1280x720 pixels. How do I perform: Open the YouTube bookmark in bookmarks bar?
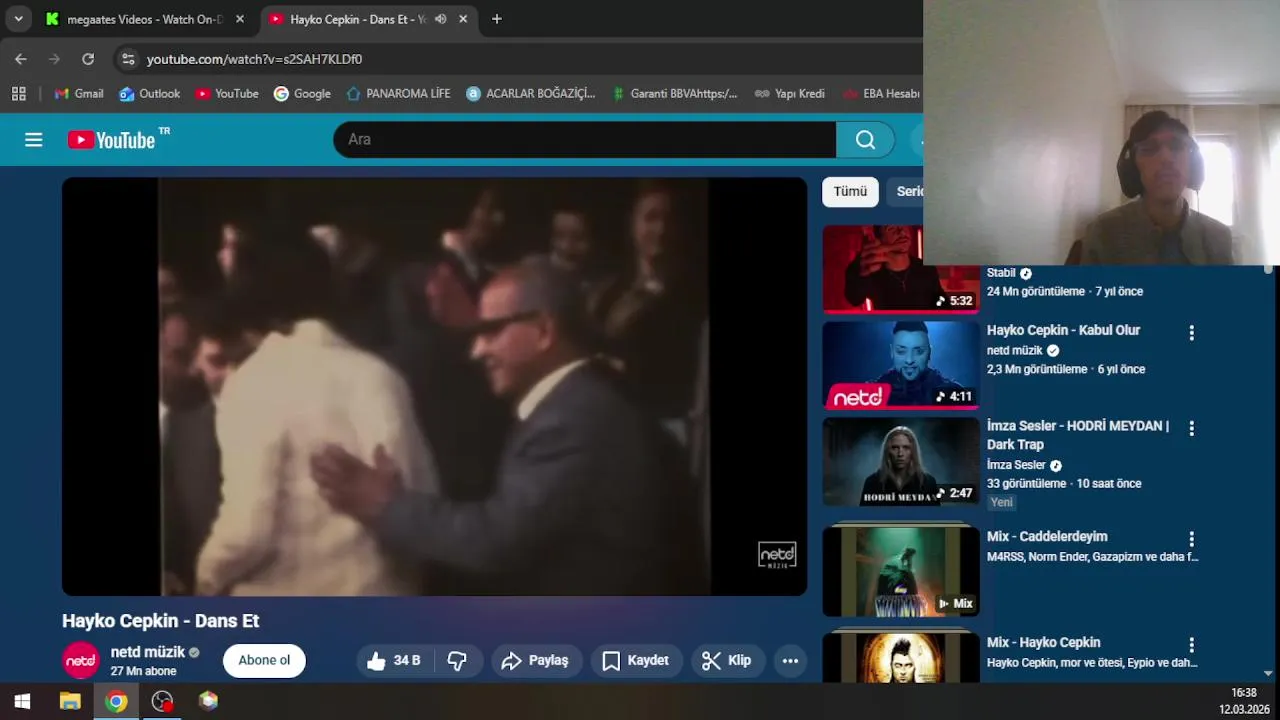[x=227, y=93]
